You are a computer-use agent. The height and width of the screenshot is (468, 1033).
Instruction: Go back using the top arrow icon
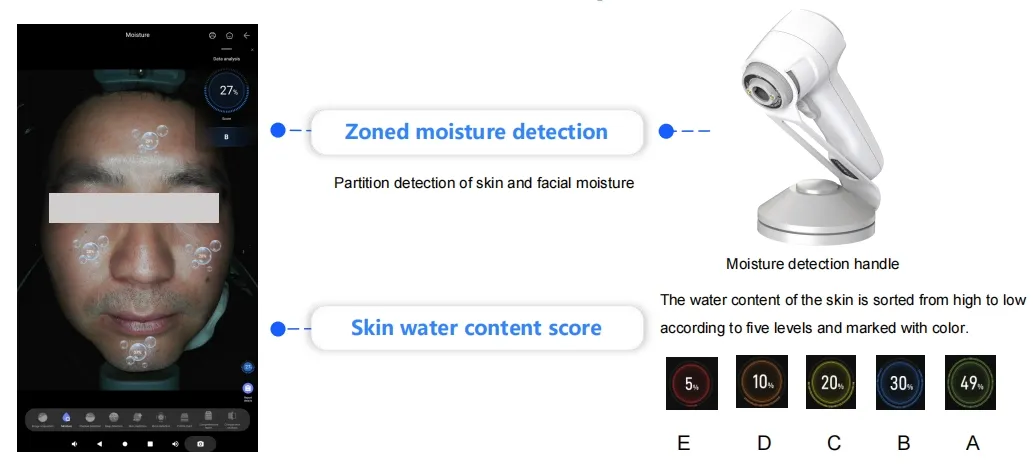[x=247, y=35]
